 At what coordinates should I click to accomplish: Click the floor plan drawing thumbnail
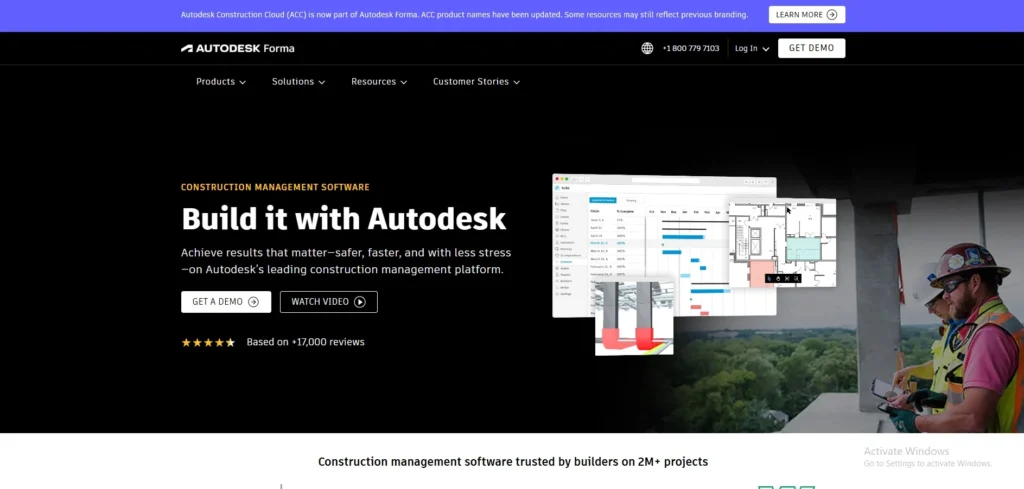(782, 242)
